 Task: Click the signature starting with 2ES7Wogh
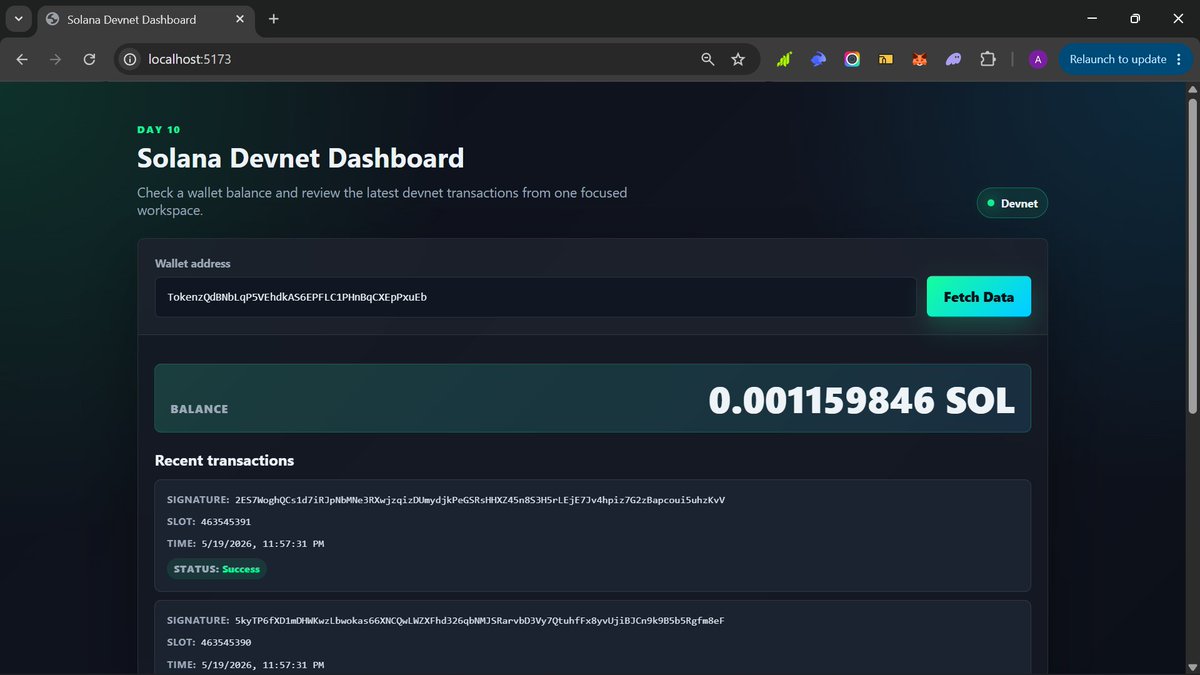480,499
